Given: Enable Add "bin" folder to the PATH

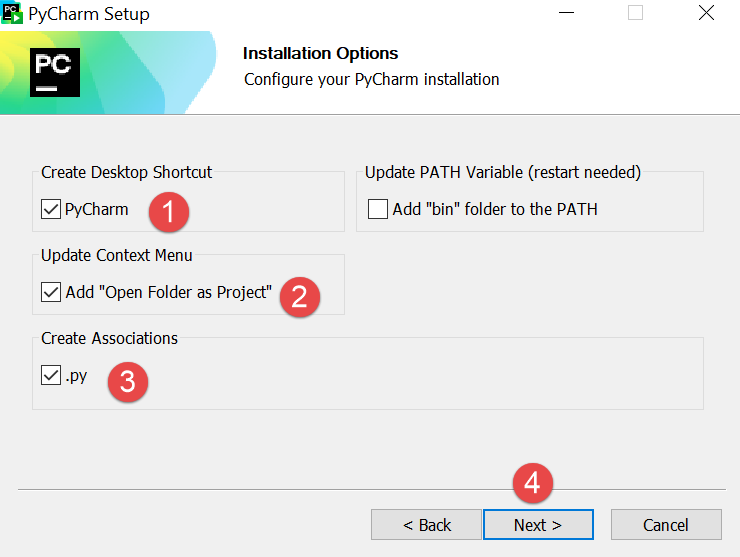Looking at the screenshot, I should tap(377, 210).
